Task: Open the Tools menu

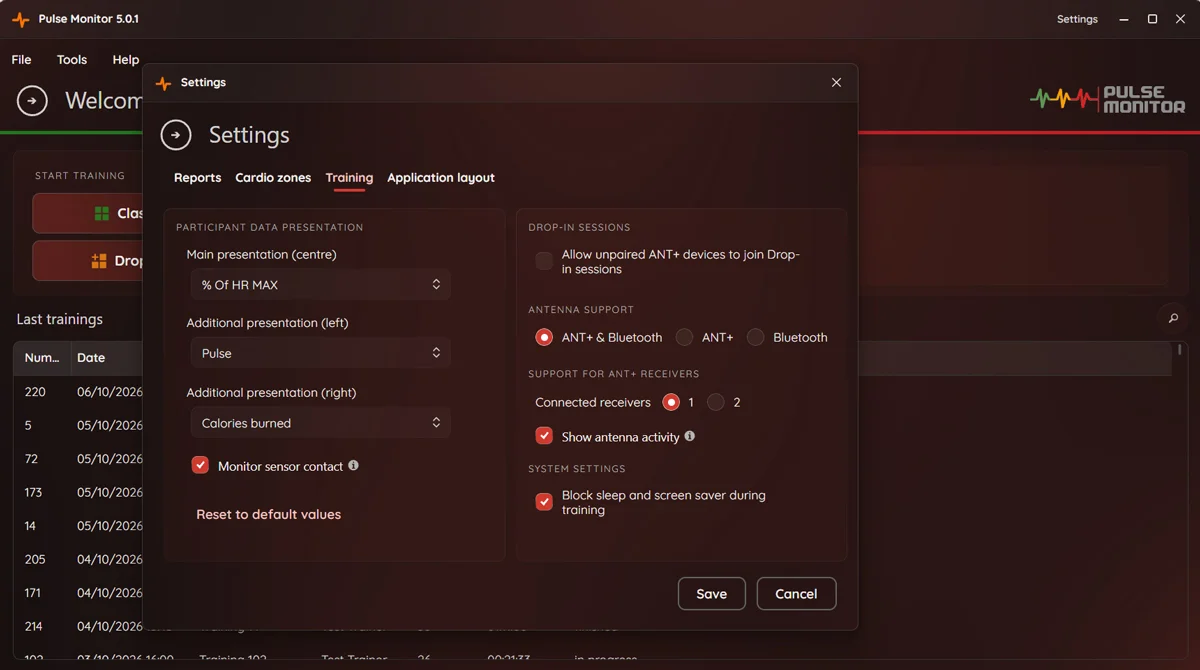Action: 72,60
